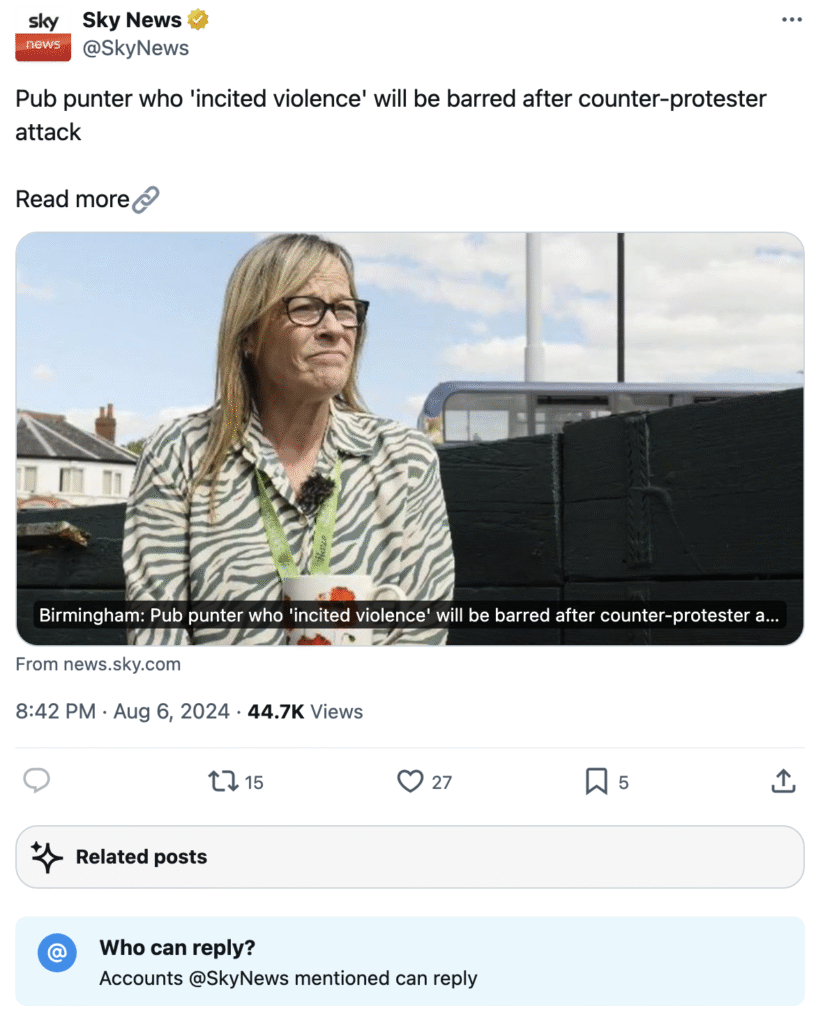Open the video thumbnail of the woman
The width and height of the screenshot is (823, 1024).
click(410, 420)
